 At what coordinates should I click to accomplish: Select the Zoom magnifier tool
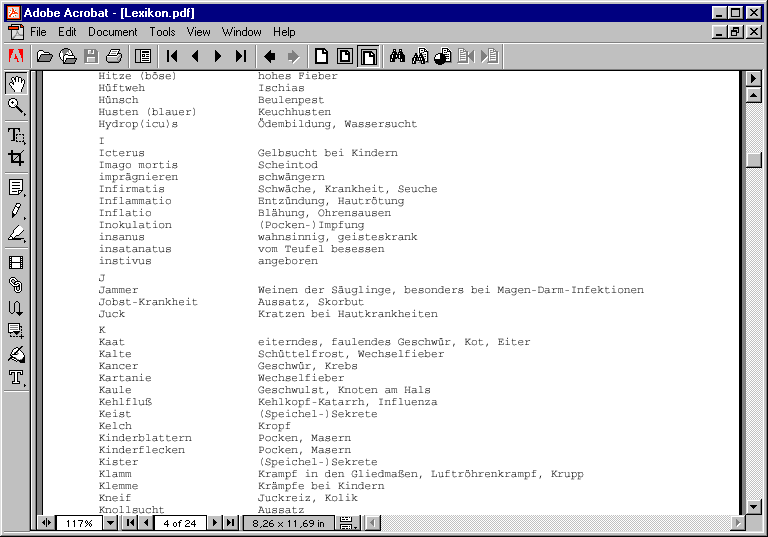pyautogui.click(x=16, y=106)
